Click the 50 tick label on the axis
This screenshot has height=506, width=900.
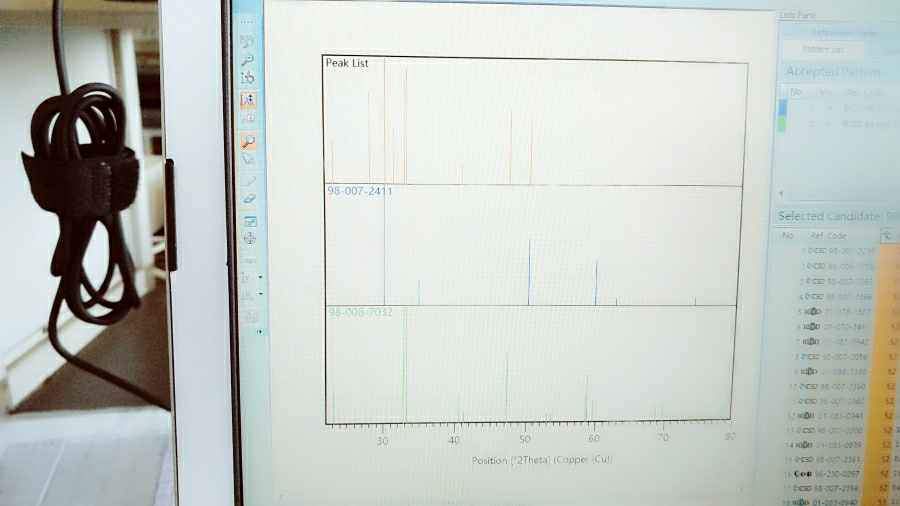click(525, 439)
